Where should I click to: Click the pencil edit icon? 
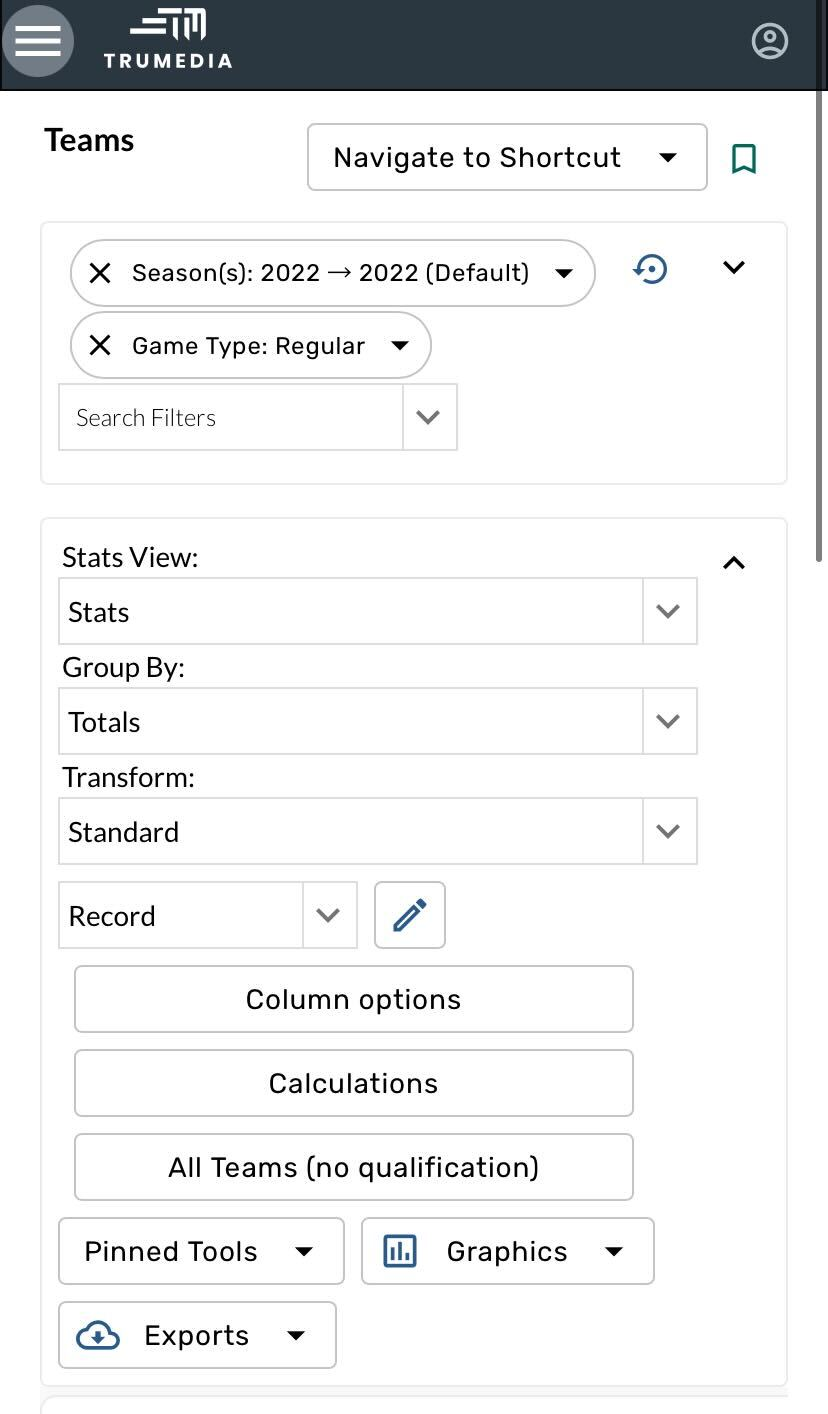409,915
